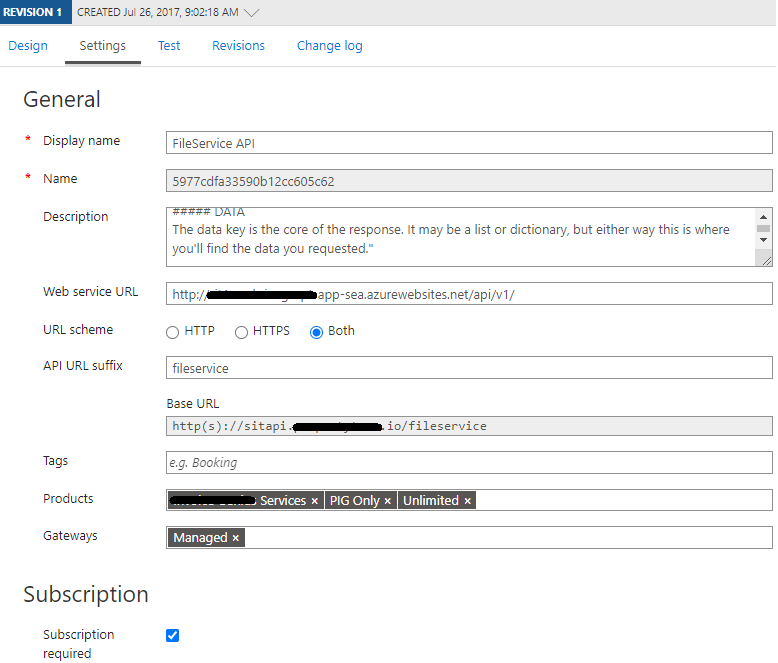
Task: Select the HTTPS URL scheme
Action: (241, 332)
